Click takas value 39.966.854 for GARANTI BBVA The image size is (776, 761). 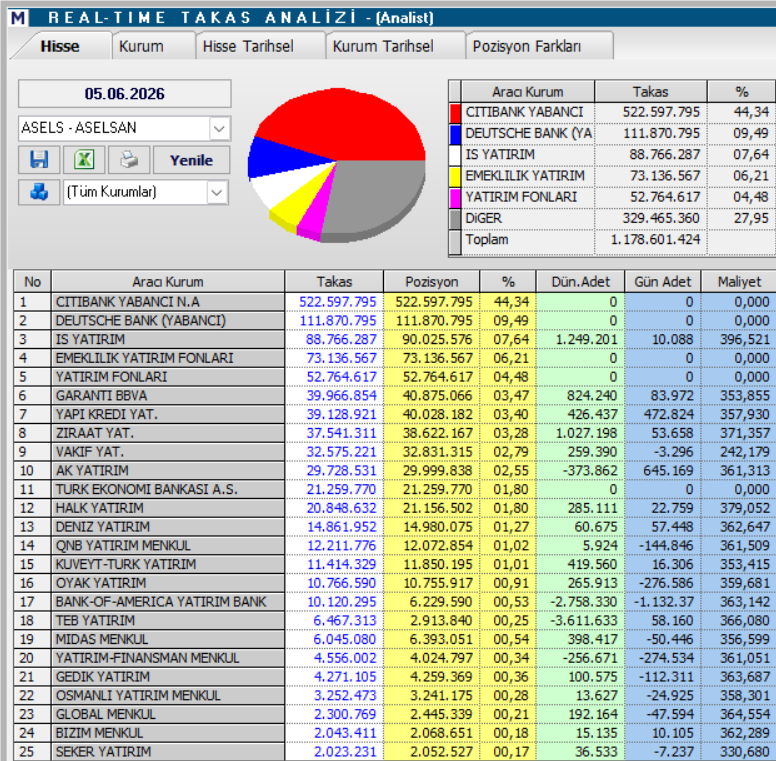341,396
